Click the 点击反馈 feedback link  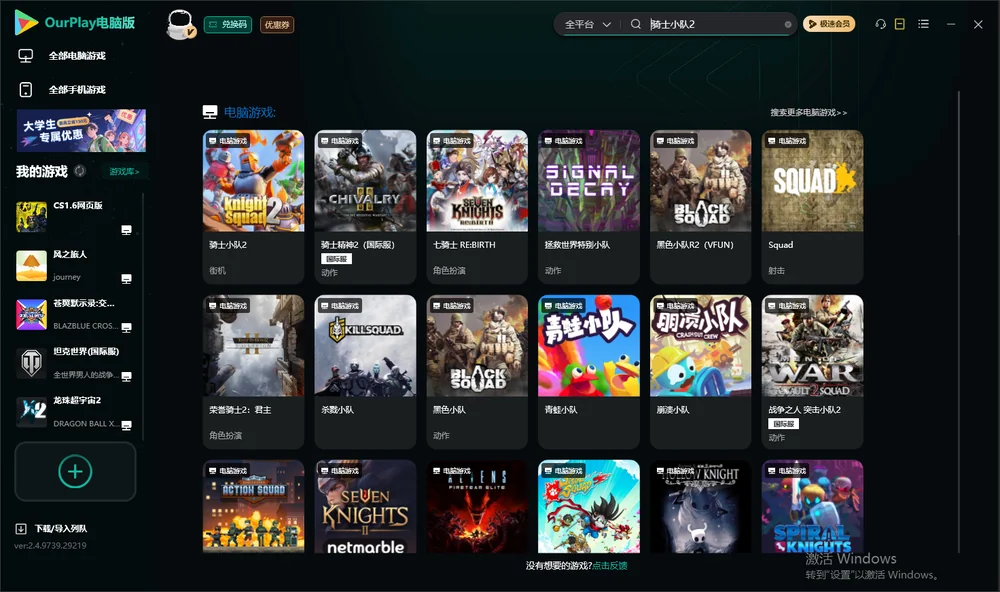610,565
